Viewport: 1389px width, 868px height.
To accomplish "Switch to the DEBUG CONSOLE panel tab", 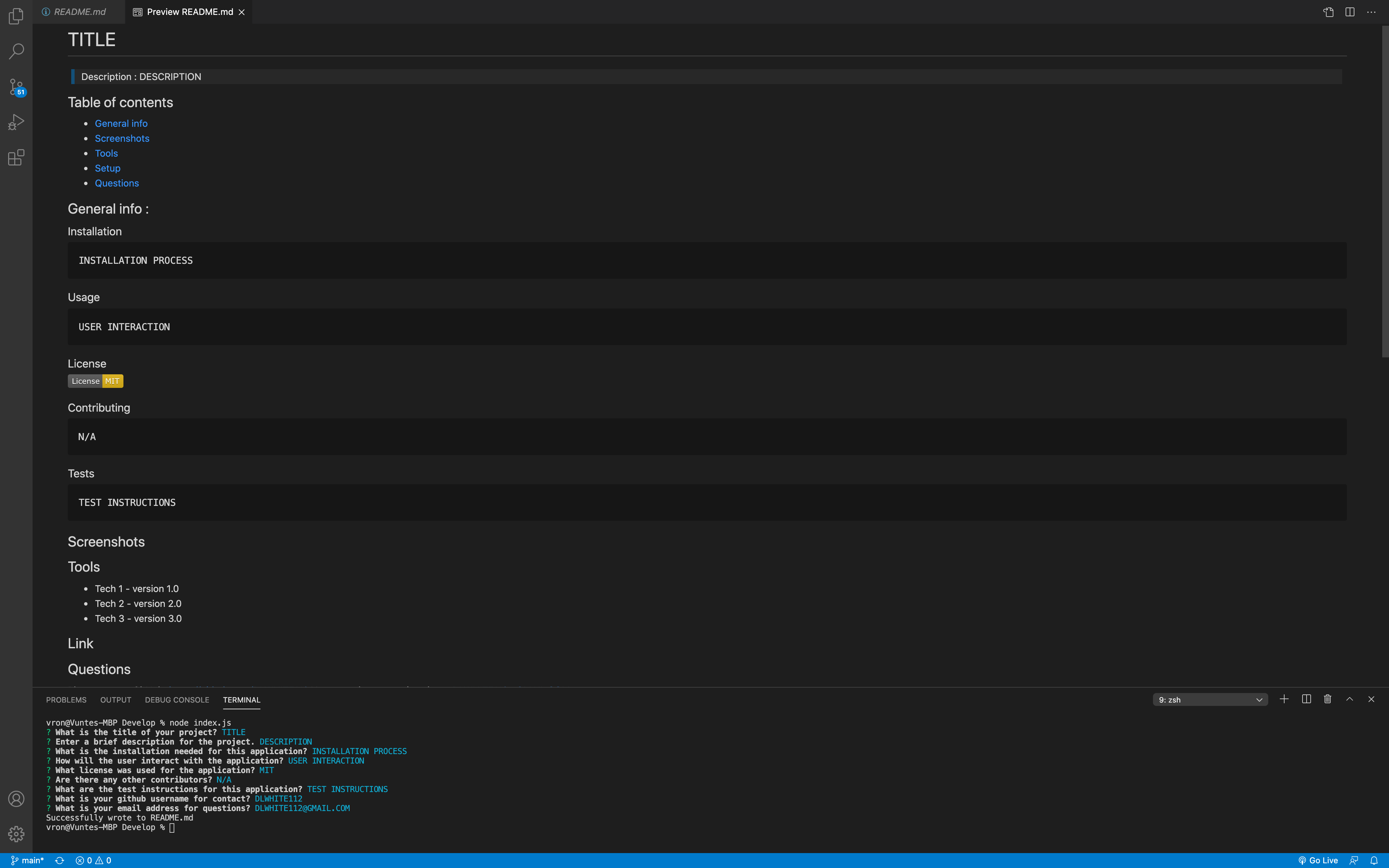I will click(177, 700).
